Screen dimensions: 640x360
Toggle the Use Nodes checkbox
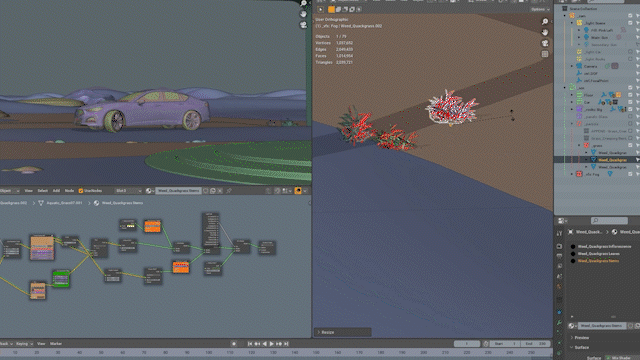[x=81, y=191]
